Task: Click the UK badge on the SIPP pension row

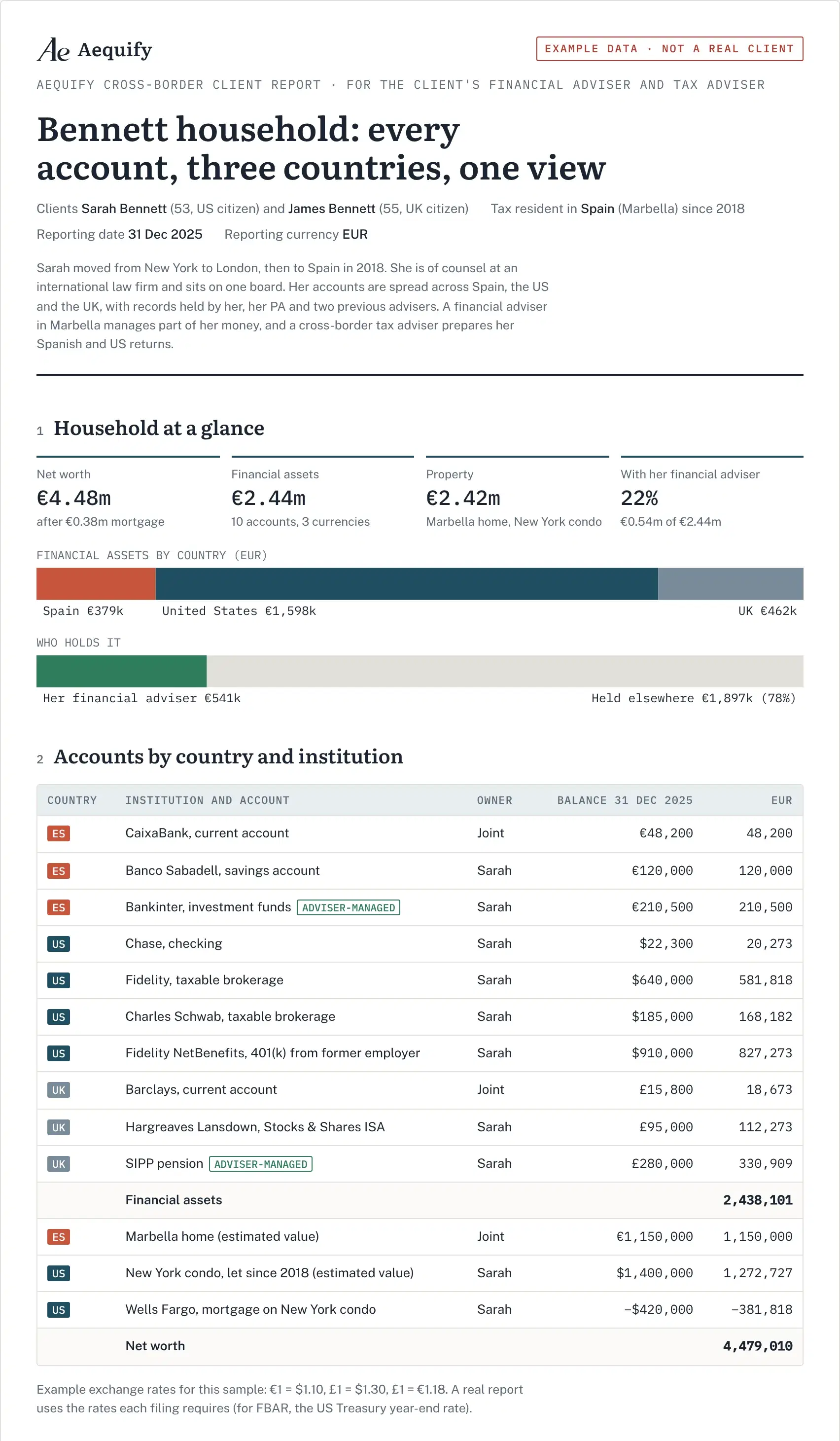Action: (58, 1164)
